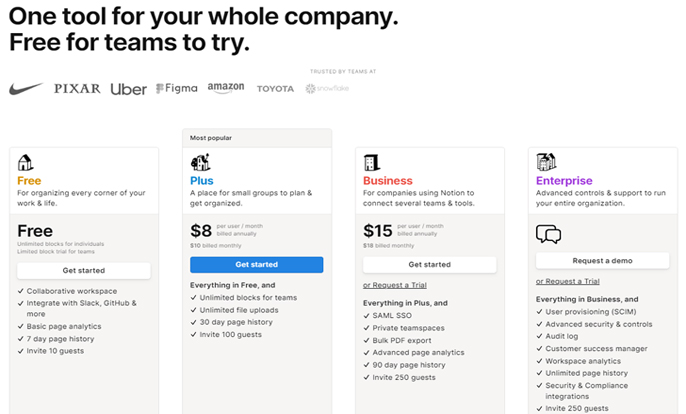Click the Free plan house icon
This screenshot has height=414, width=686.
tap(25, 162)
